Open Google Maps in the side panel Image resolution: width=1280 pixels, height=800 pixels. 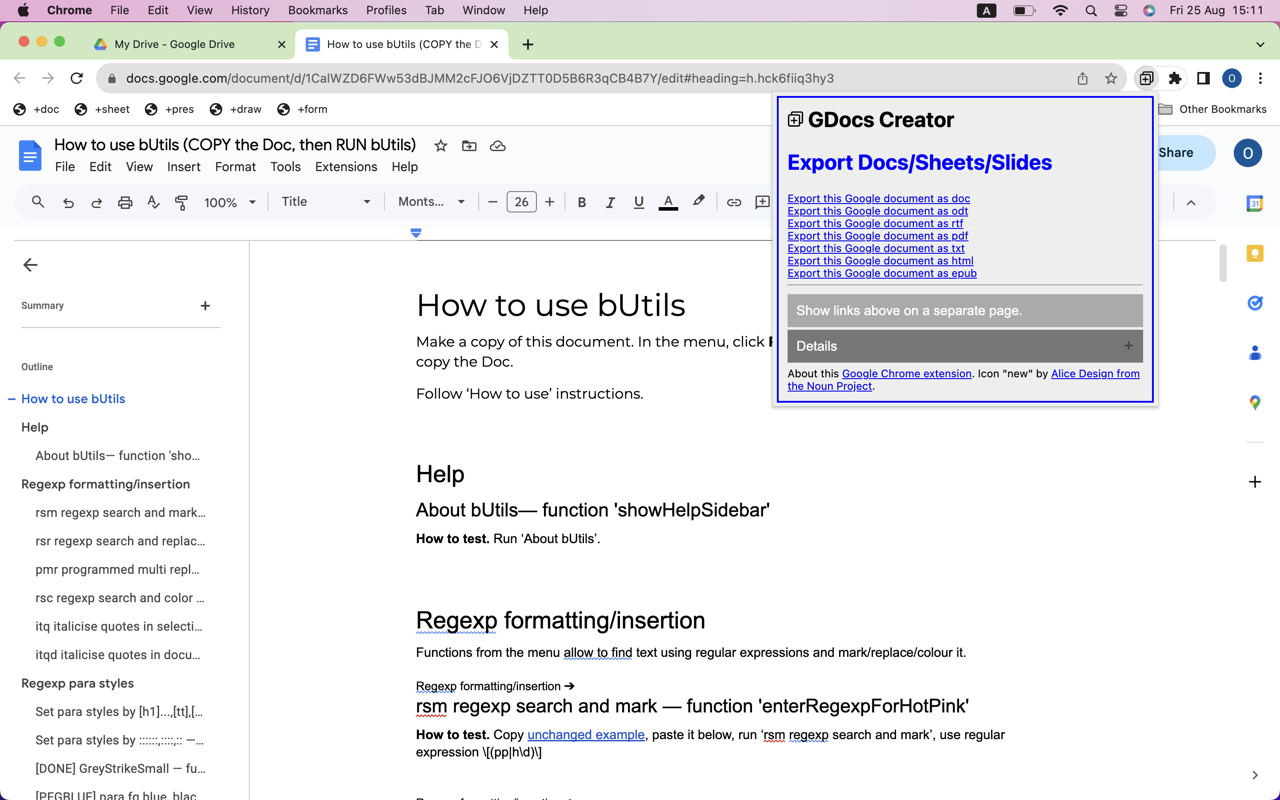pos(1255,403)
